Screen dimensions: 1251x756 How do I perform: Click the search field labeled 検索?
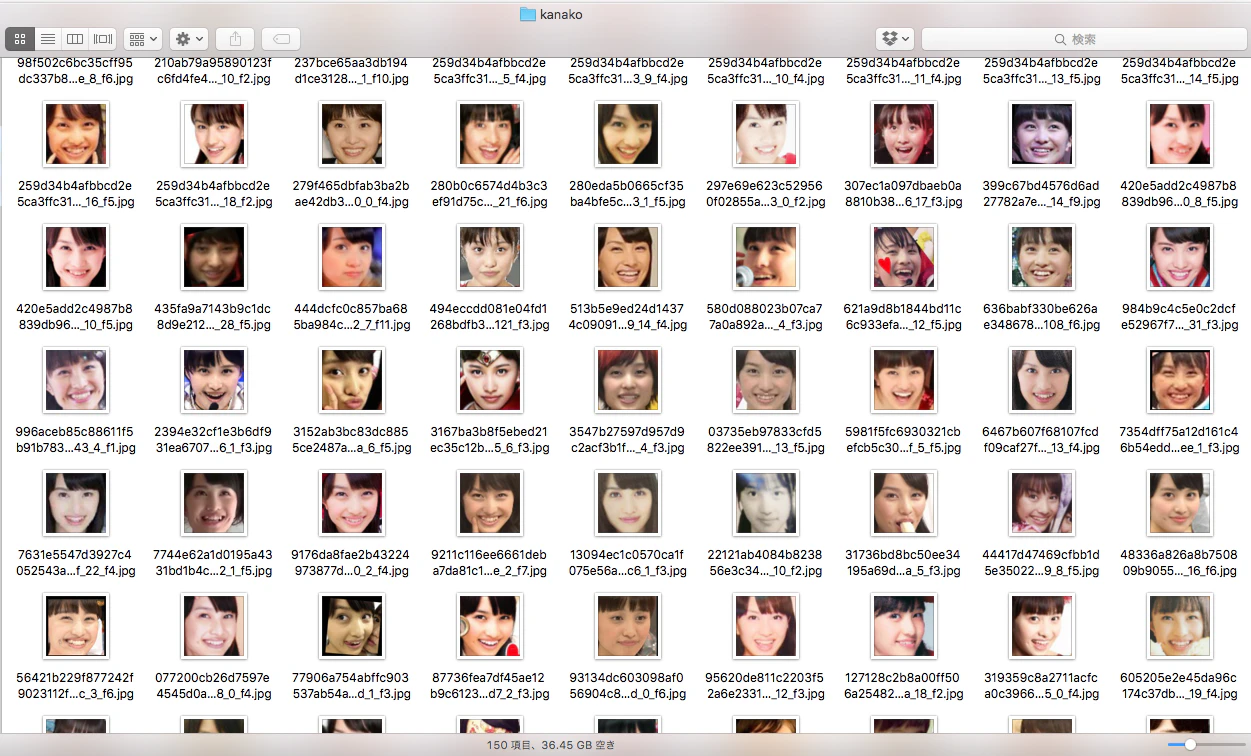(1082, 39)
